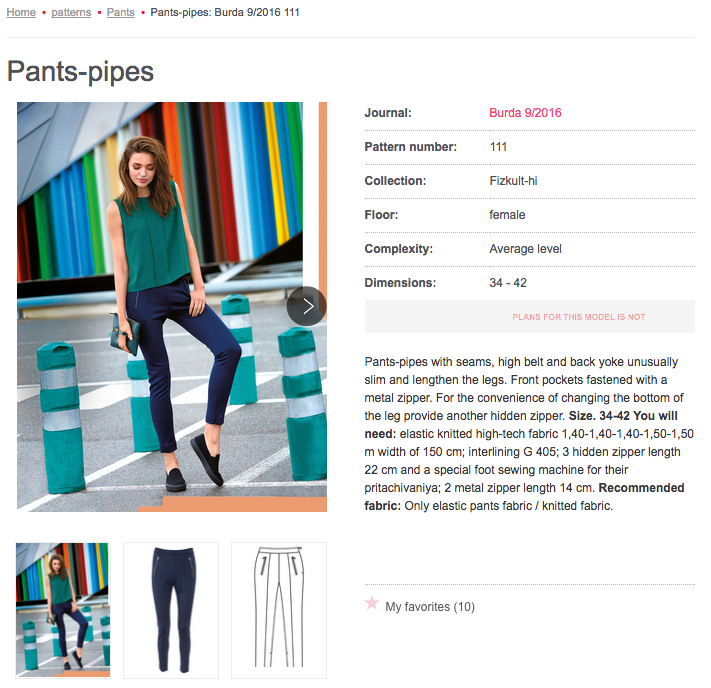711x688 pixels.
Task: Click the female floor value
Action: pyautogui.click(x=507, y=215)
